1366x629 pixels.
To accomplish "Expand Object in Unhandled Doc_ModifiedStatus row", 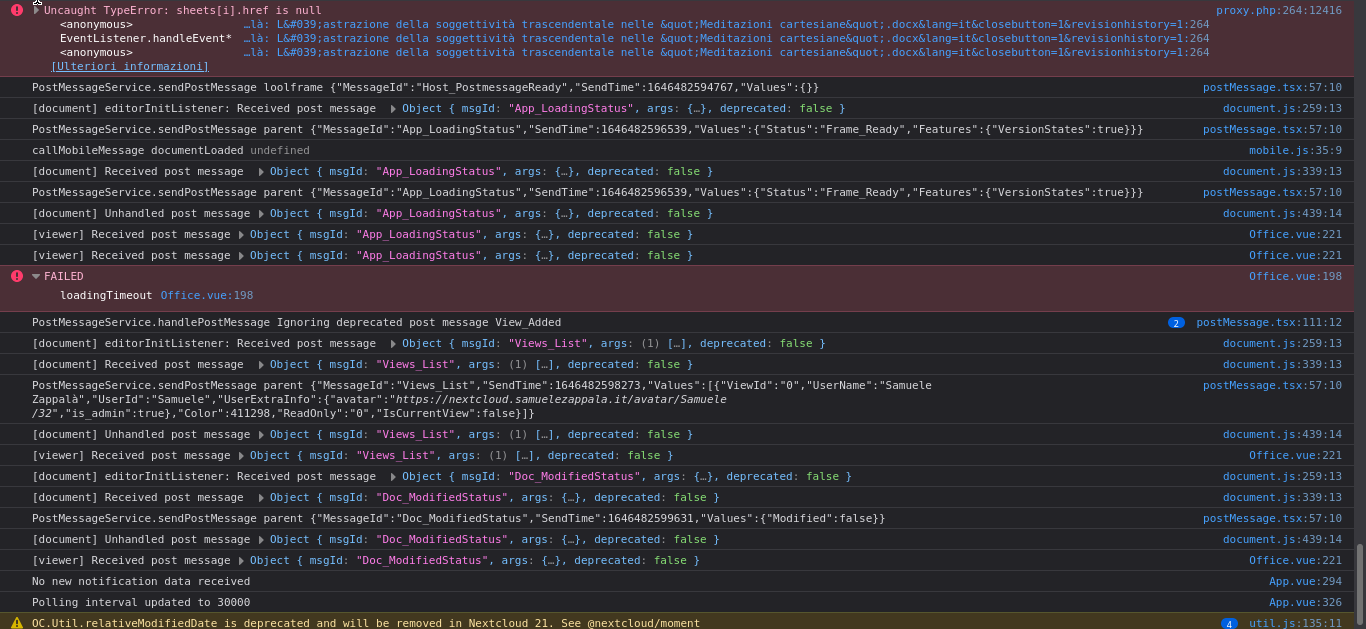I will click(261, 540).
